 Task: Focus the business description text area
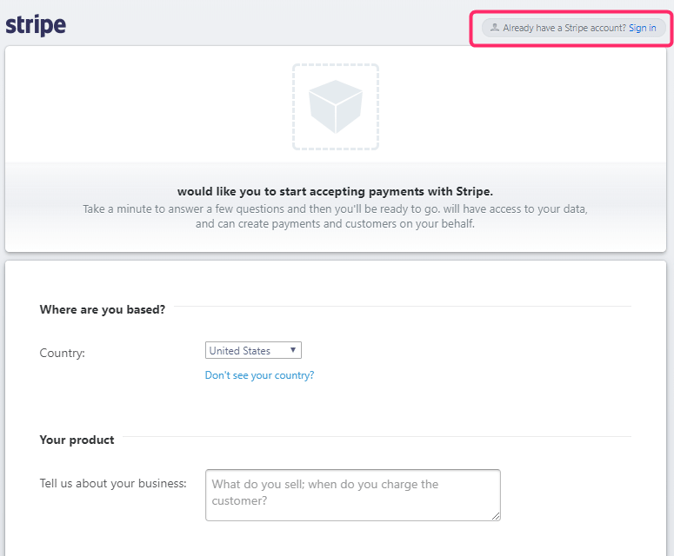[352, 494]
